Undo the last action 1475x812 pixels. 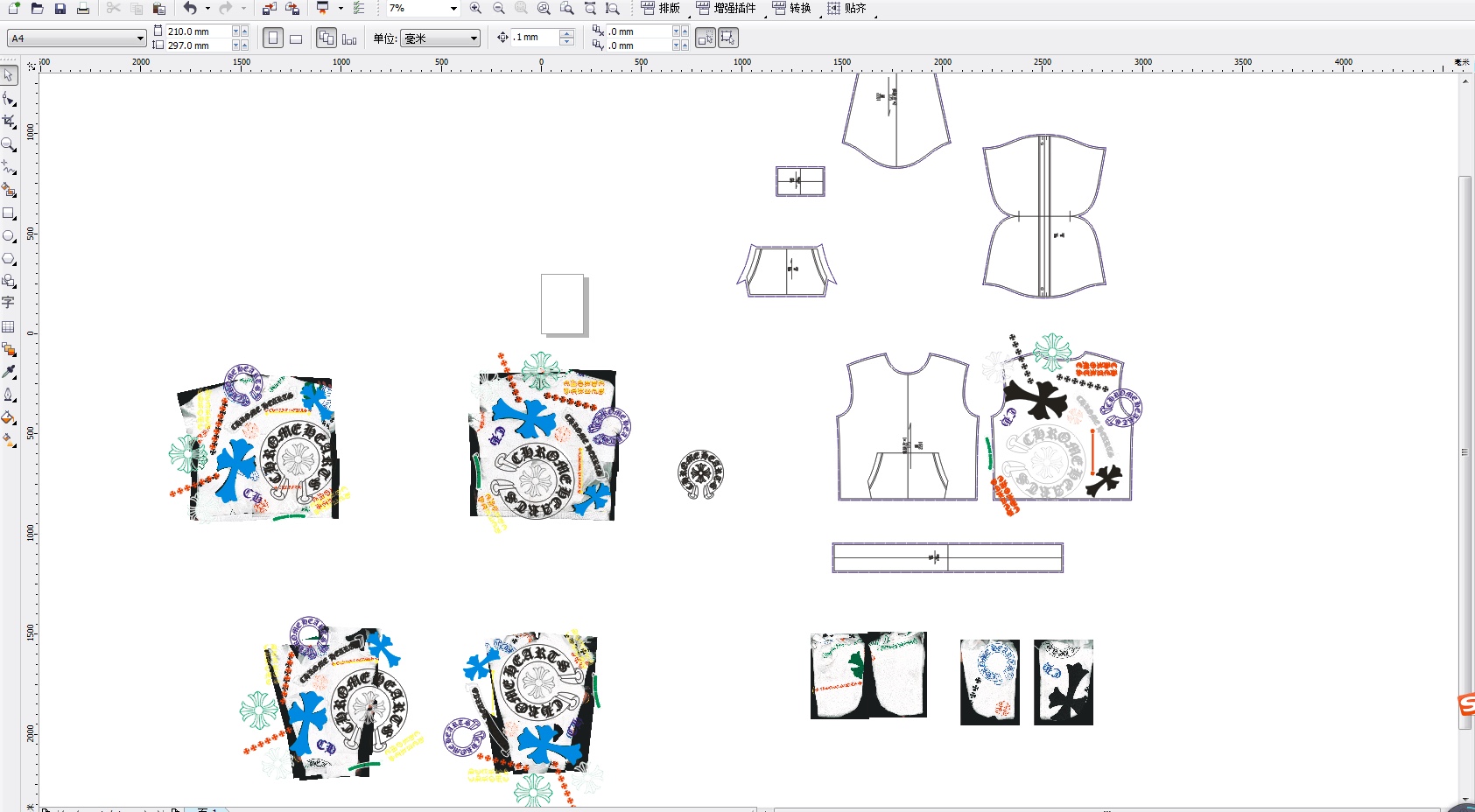pyautogui.click(x=190, y=9)
